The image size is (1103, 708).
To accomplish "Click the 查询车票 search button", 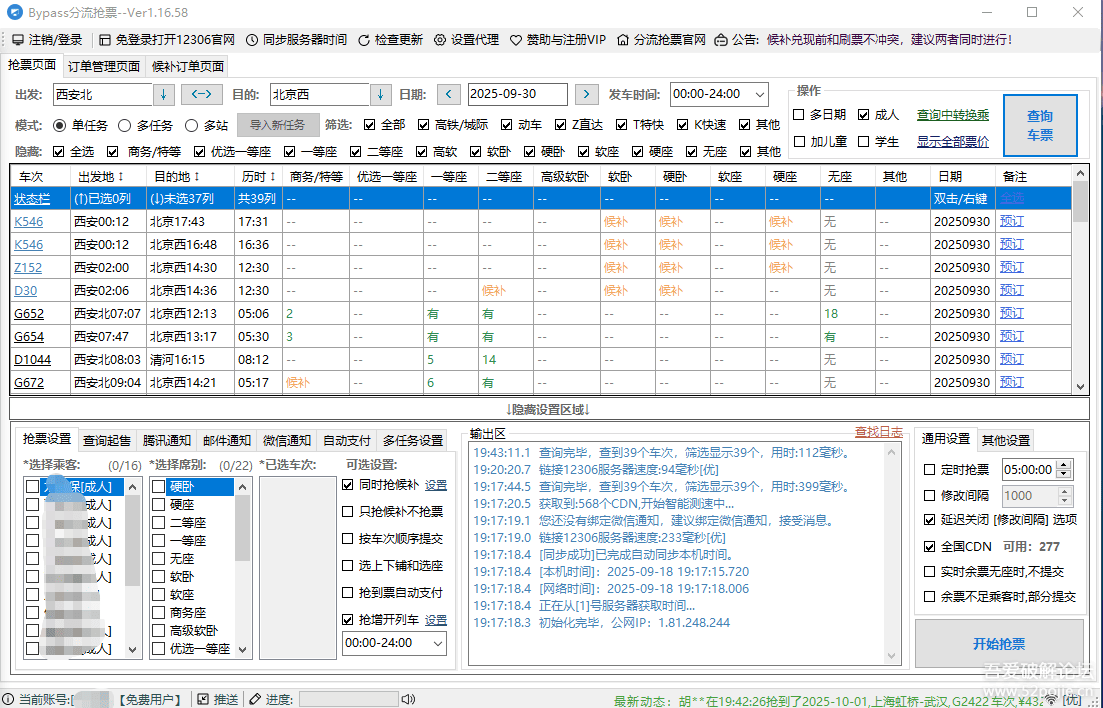I will click(x=1040, y=125).
